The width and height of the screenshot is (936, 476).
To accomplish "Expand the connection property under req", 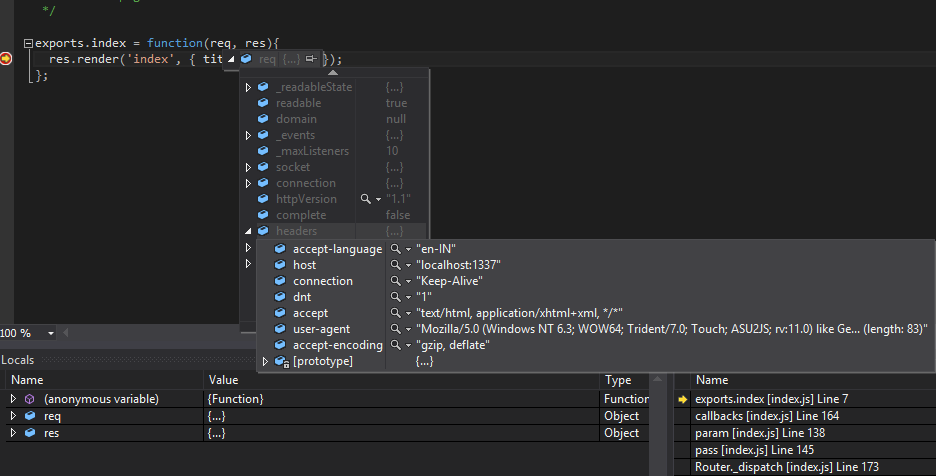I will [x=248, y=183].
